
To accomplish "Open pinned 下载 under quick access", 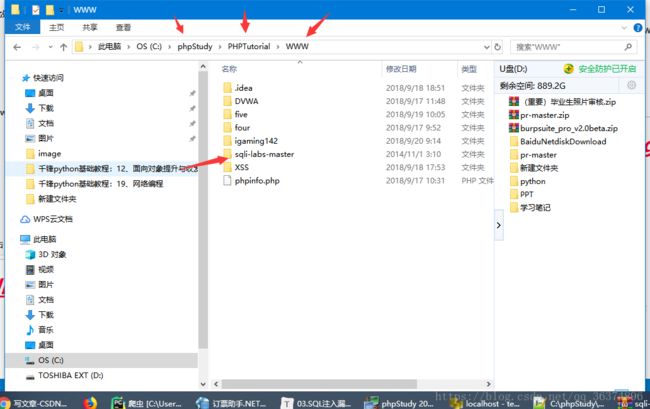I will click(46, 108).
